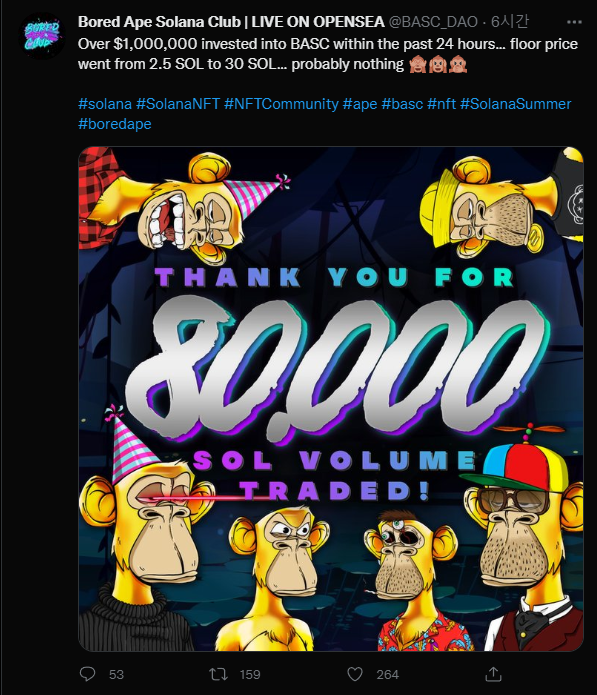This screenshot has height=695, width=597.
Task: Open the share upload icon
Action: click(x=493, y=674)
